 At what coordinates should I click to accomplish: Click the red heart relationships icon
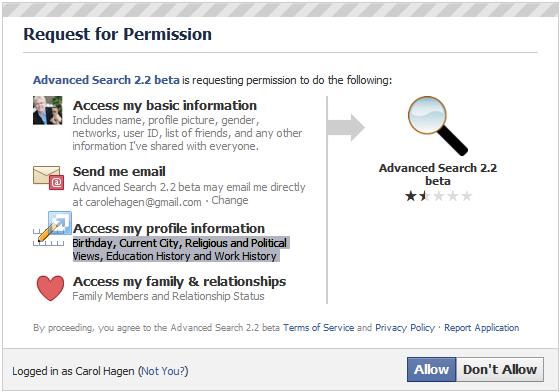[50, 288]
